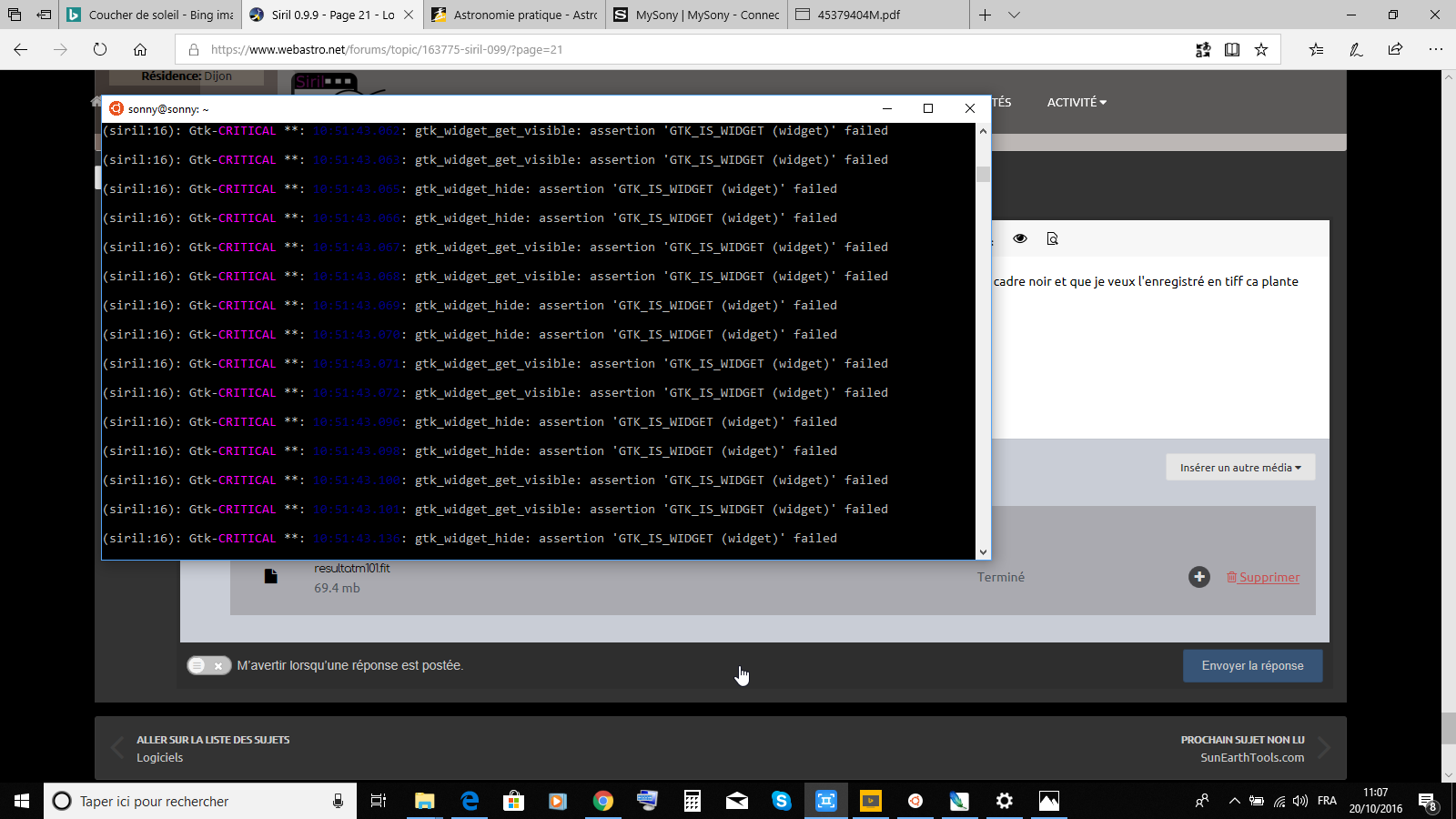This screenshot has width=1456, height=819.
Task: Switch to the MySony Connec tab
Action: click(x=696, y=15)
